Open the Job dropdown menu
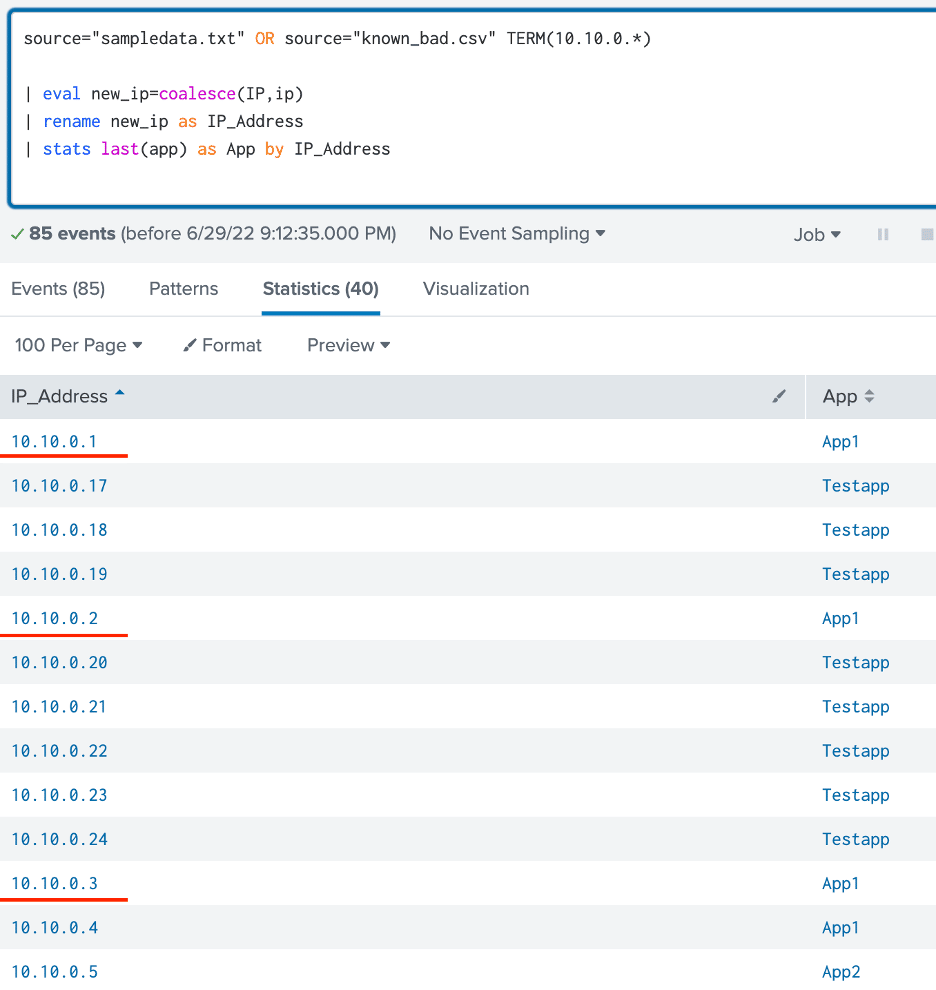936x990 pixels. (817, 234)
